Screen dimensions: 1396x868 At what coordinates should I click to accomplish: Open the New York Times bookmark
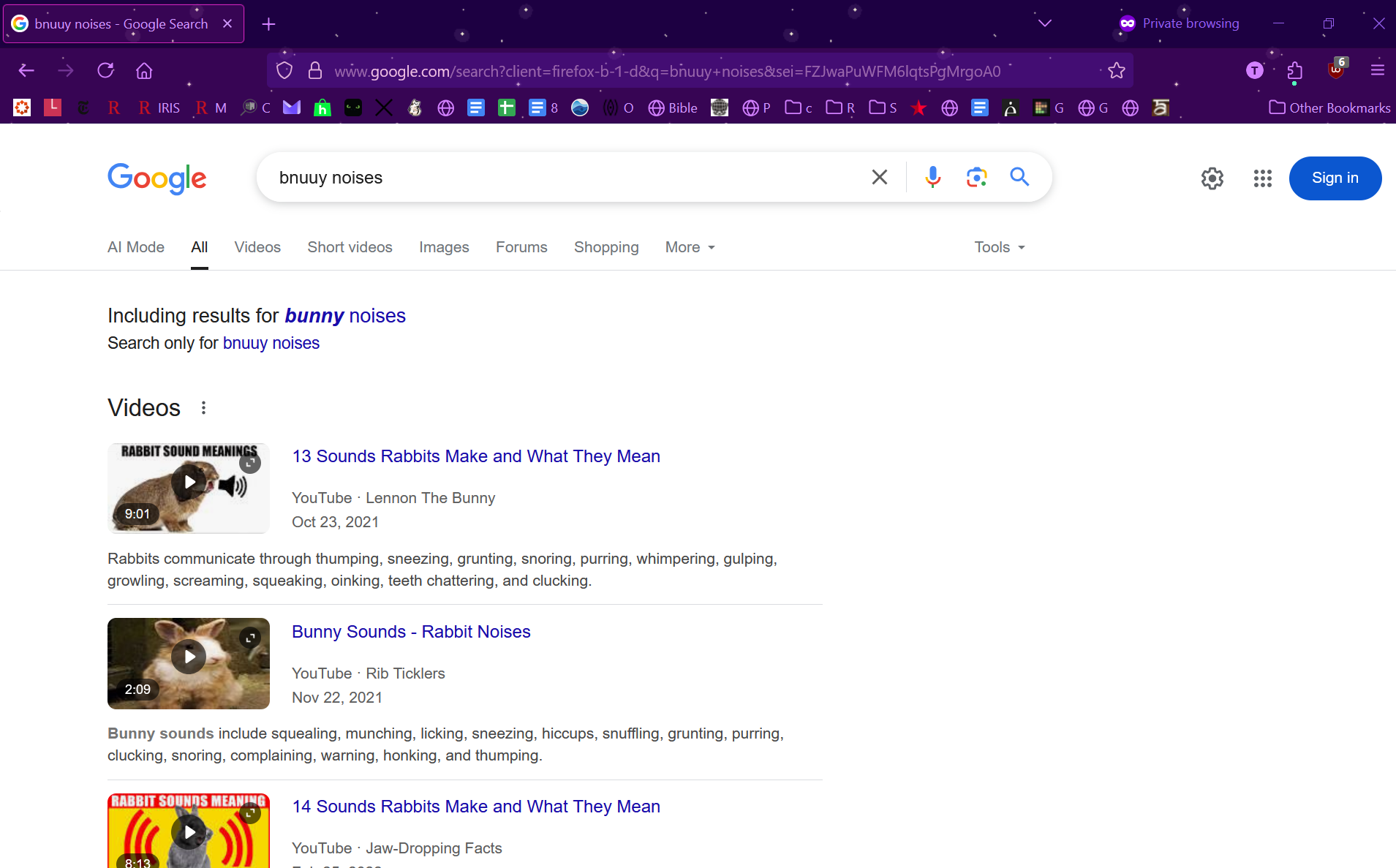[83, 107]
